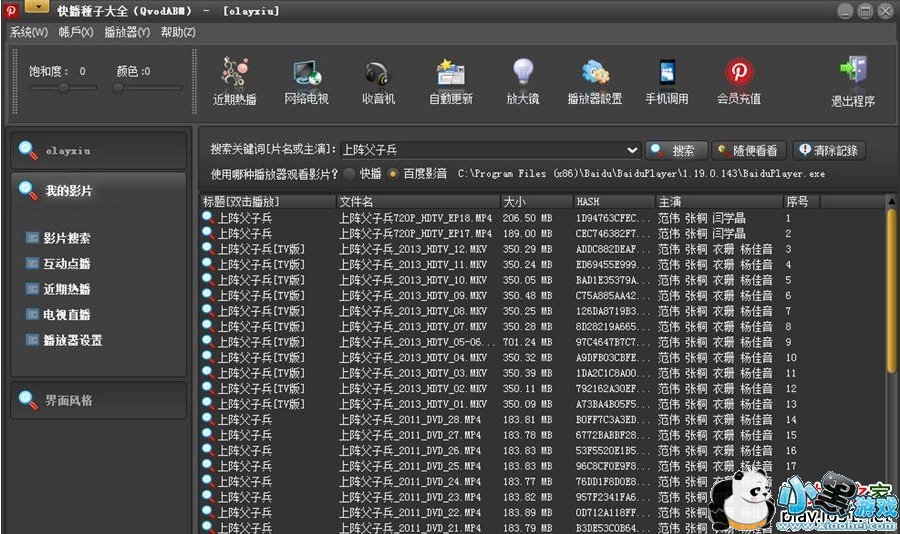Sort by the 标题[双击播放] column header

268,202
